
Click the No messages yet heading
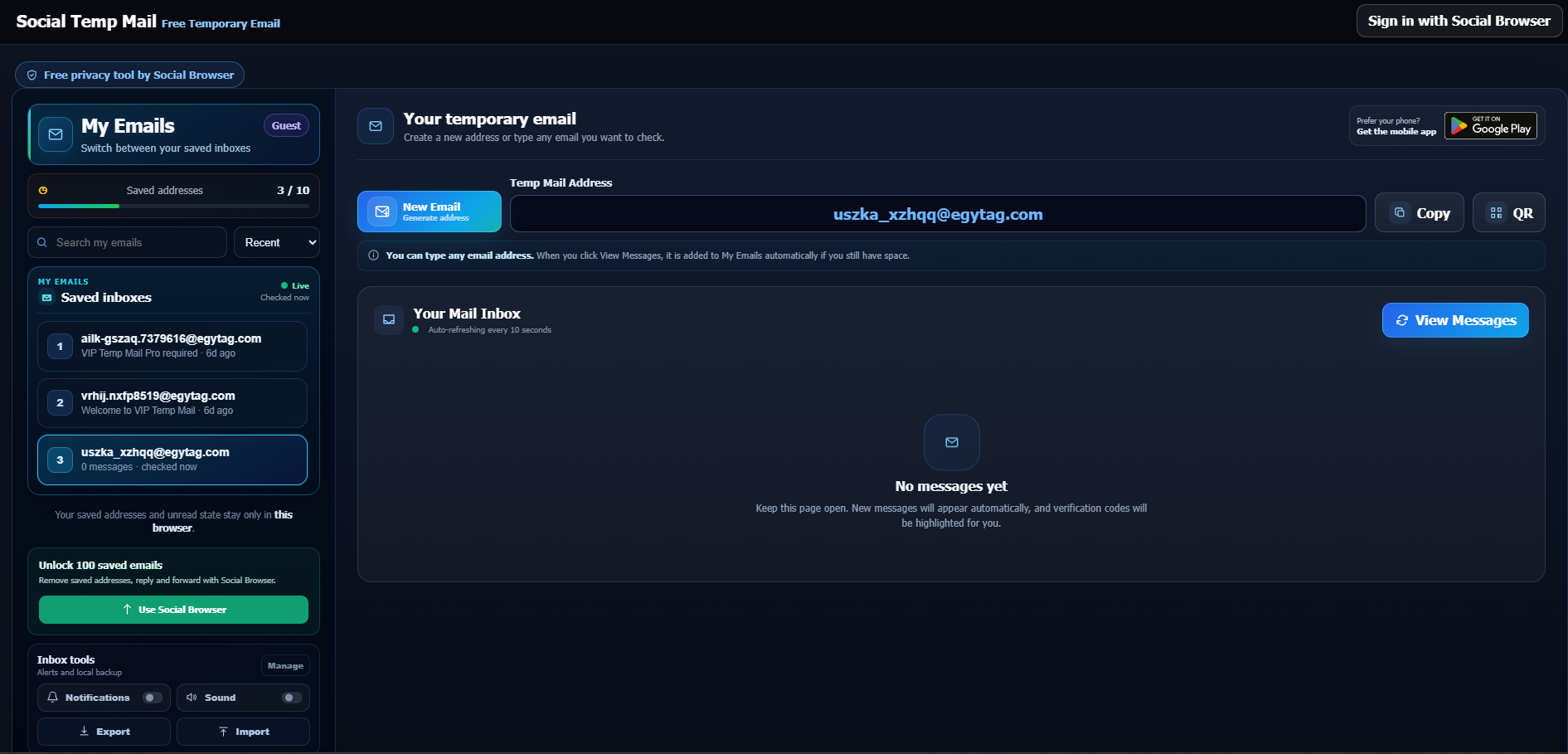pos(951,486)
